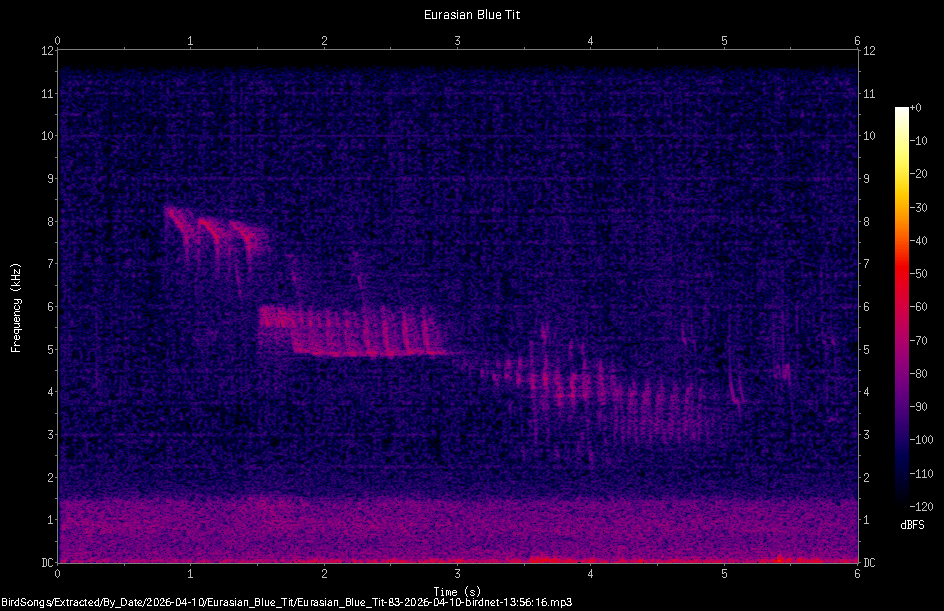Viewport: 944px width, 611px height.
Task: Select the Frequency (kHz) axis label
Action: [x=15, y=305]
